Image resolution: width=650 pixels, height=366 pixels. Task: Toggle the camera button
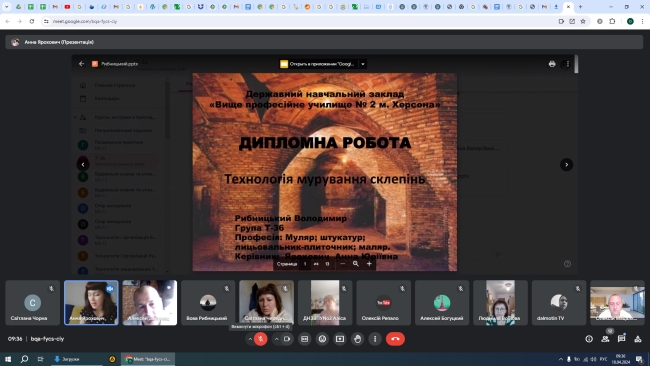tap(287, 339)
